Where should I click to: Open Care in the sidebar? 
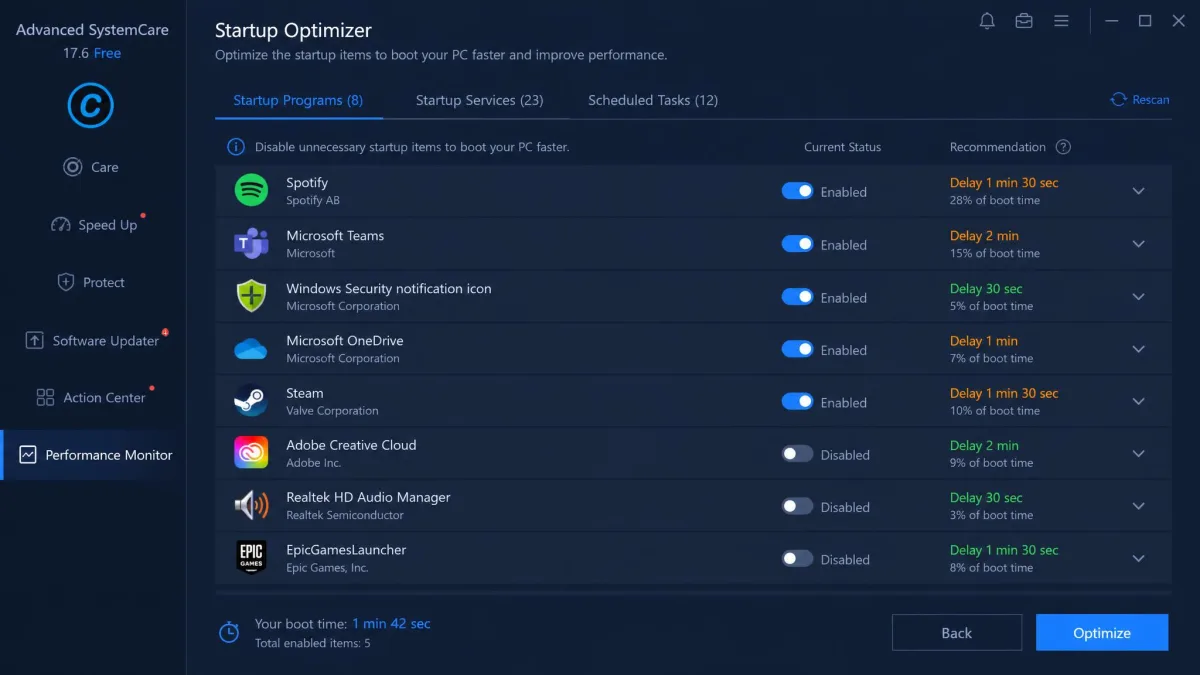tap(105, 167)
